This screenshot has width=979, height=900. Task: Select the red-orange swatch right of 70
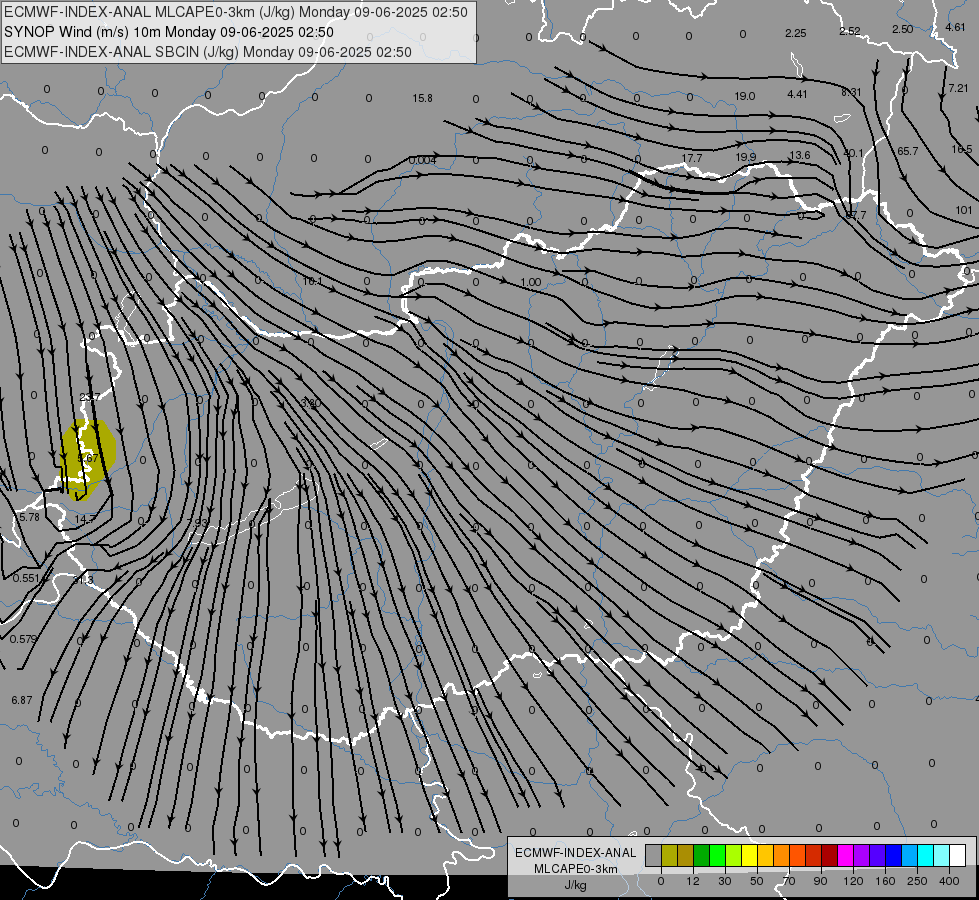click(798, 855)
